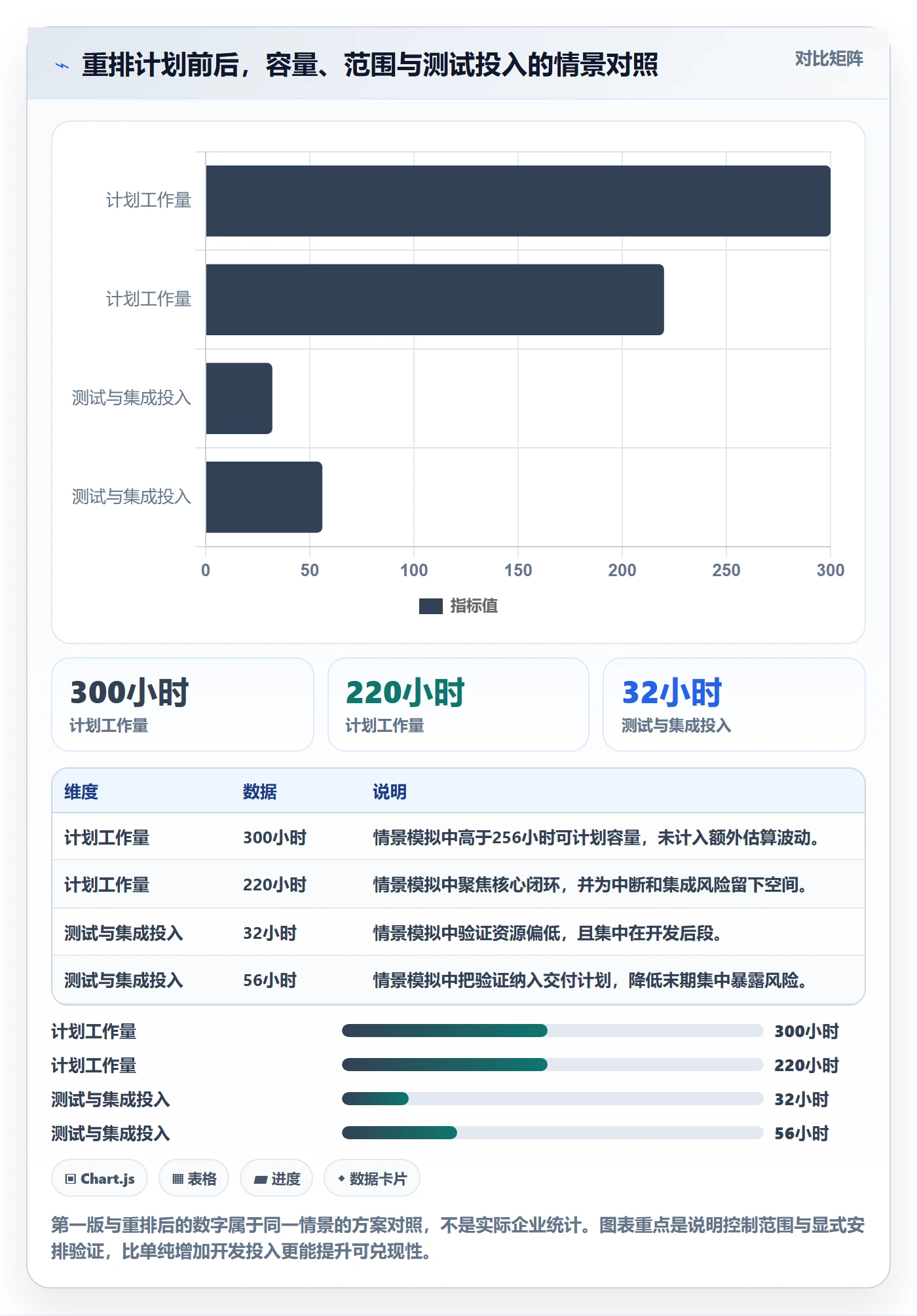The height and width of the screenshot is (1316, 917).
Task: Click the card title 重排计划前后
Action: click(x=370, y=65)
